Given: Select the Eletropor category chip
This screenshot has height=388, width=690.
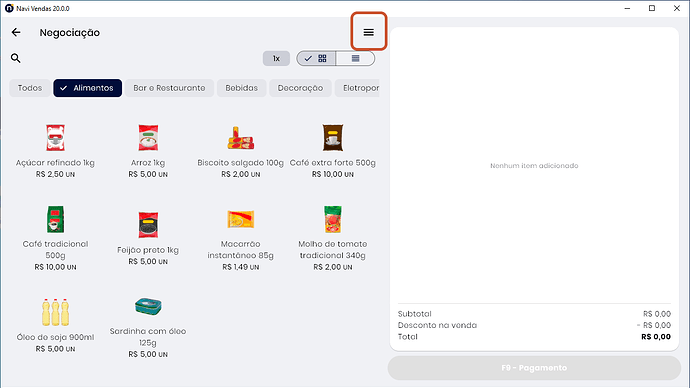Looking at the screenshot, I should click(x=357, y=88).
